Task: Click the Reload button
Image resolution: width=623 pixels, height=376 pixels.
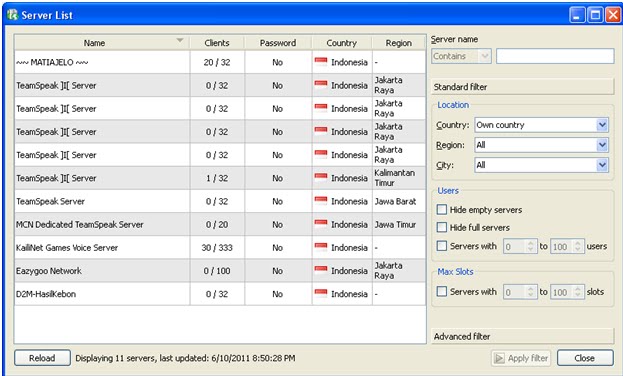Action: click(42, 358)
